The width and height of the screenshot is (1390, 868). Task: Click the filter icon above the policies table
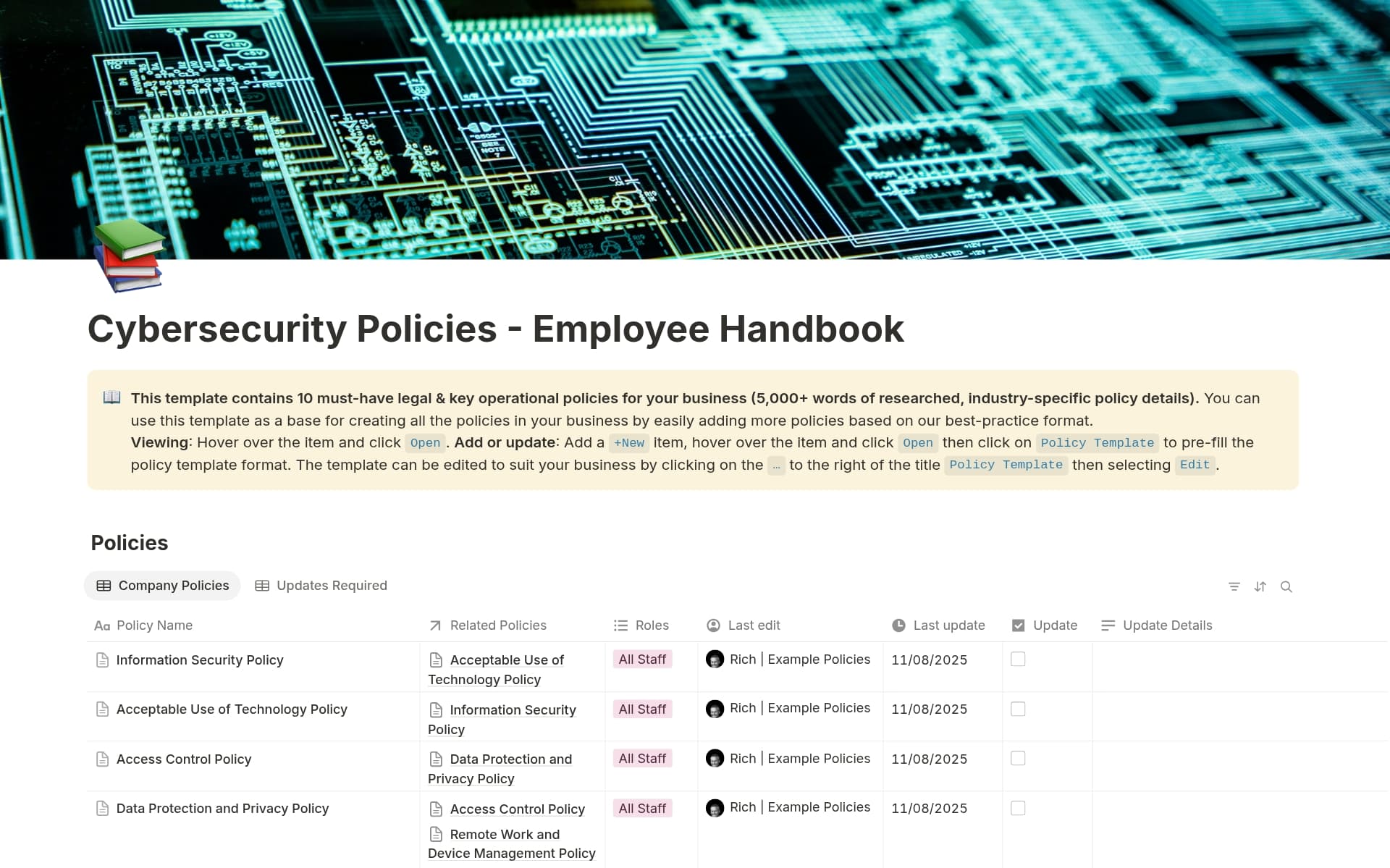click(x=1234, y=586)
